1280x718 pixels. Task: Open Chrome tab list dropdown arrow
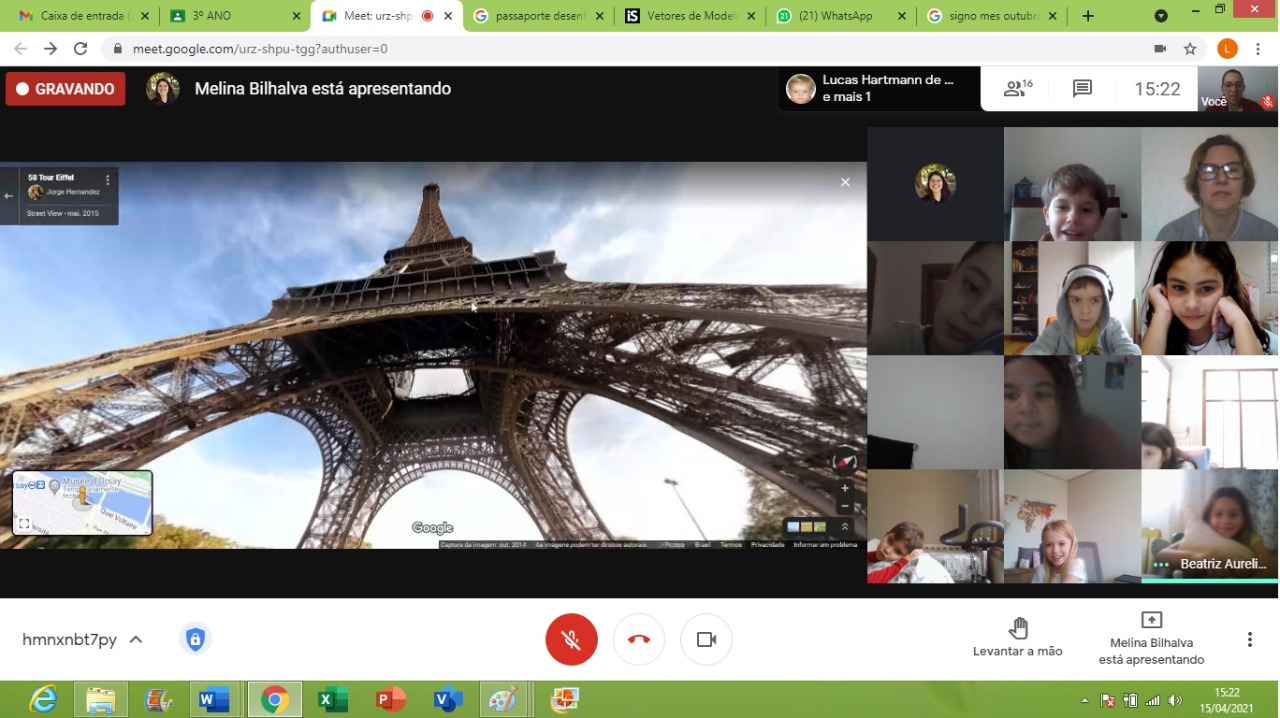coord(1161,16)
